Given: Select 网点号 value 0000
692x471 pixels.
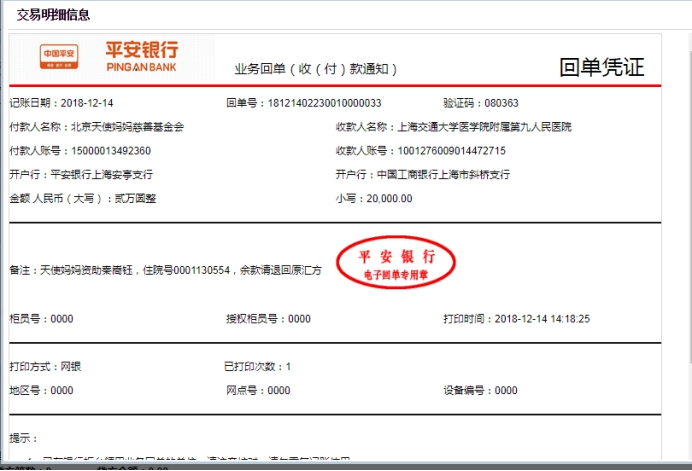Looking at the screenshot, I should [x=279, y=391].
